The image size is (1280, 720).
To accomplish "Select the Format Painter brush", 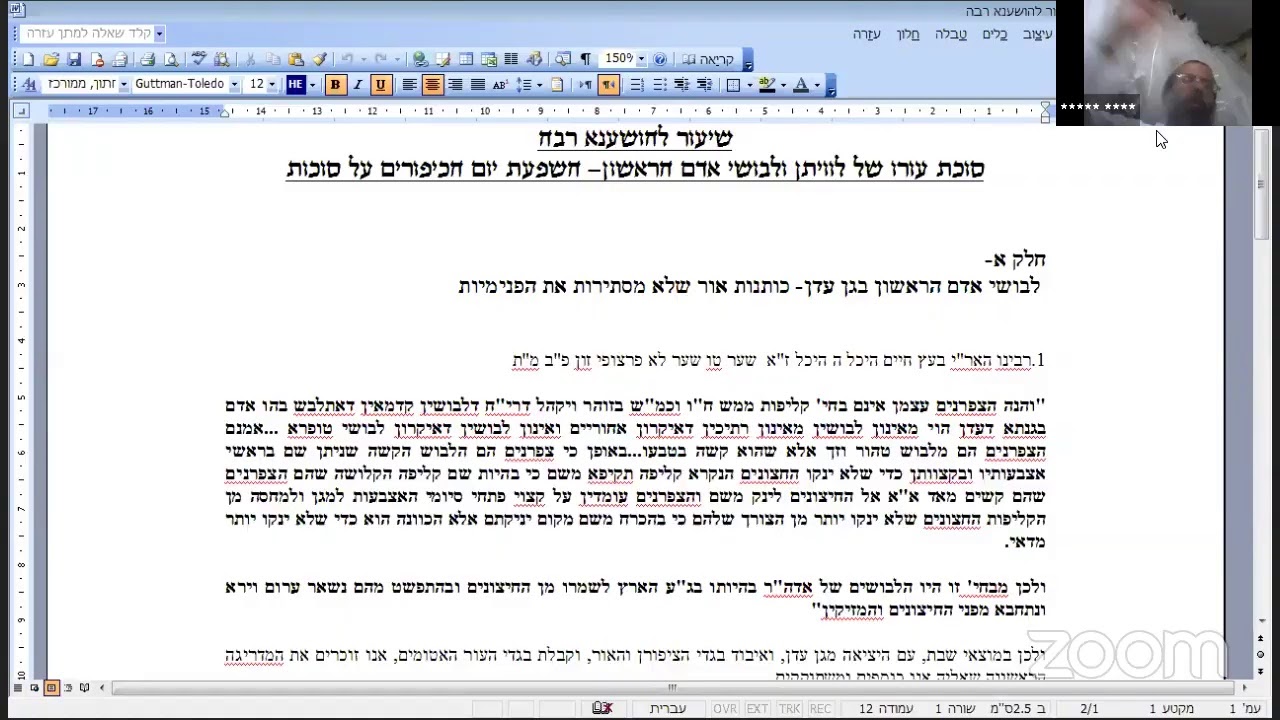I will click(319, 60).
